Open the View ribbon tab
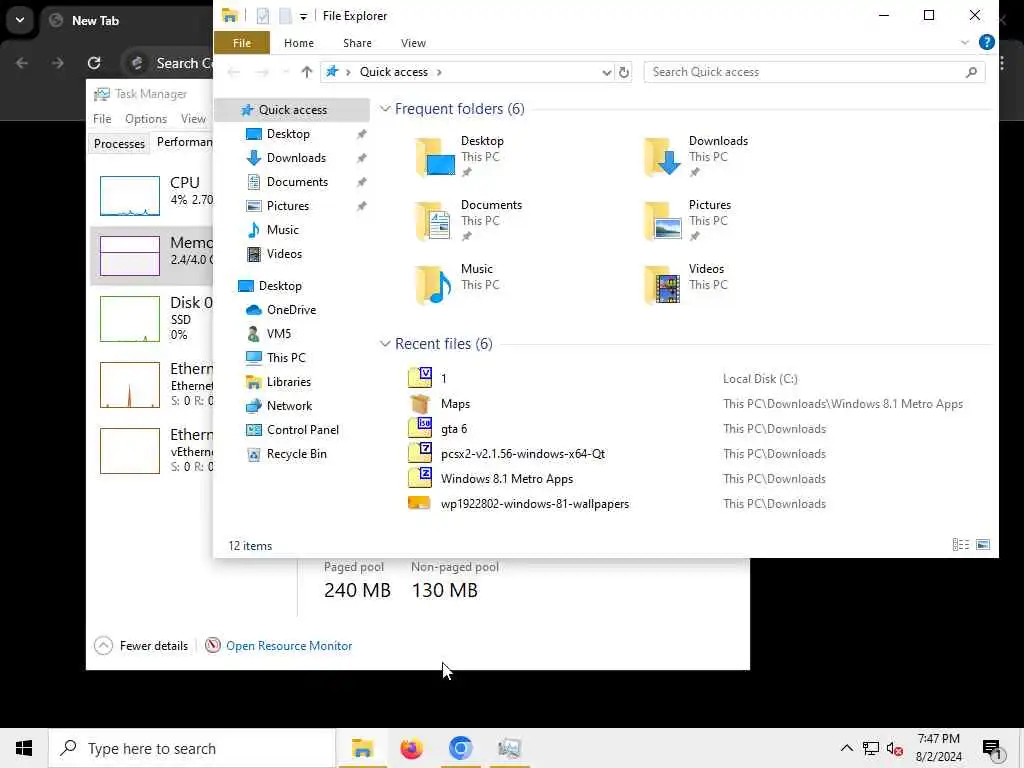1024x768 pixels. pos(413,42)
